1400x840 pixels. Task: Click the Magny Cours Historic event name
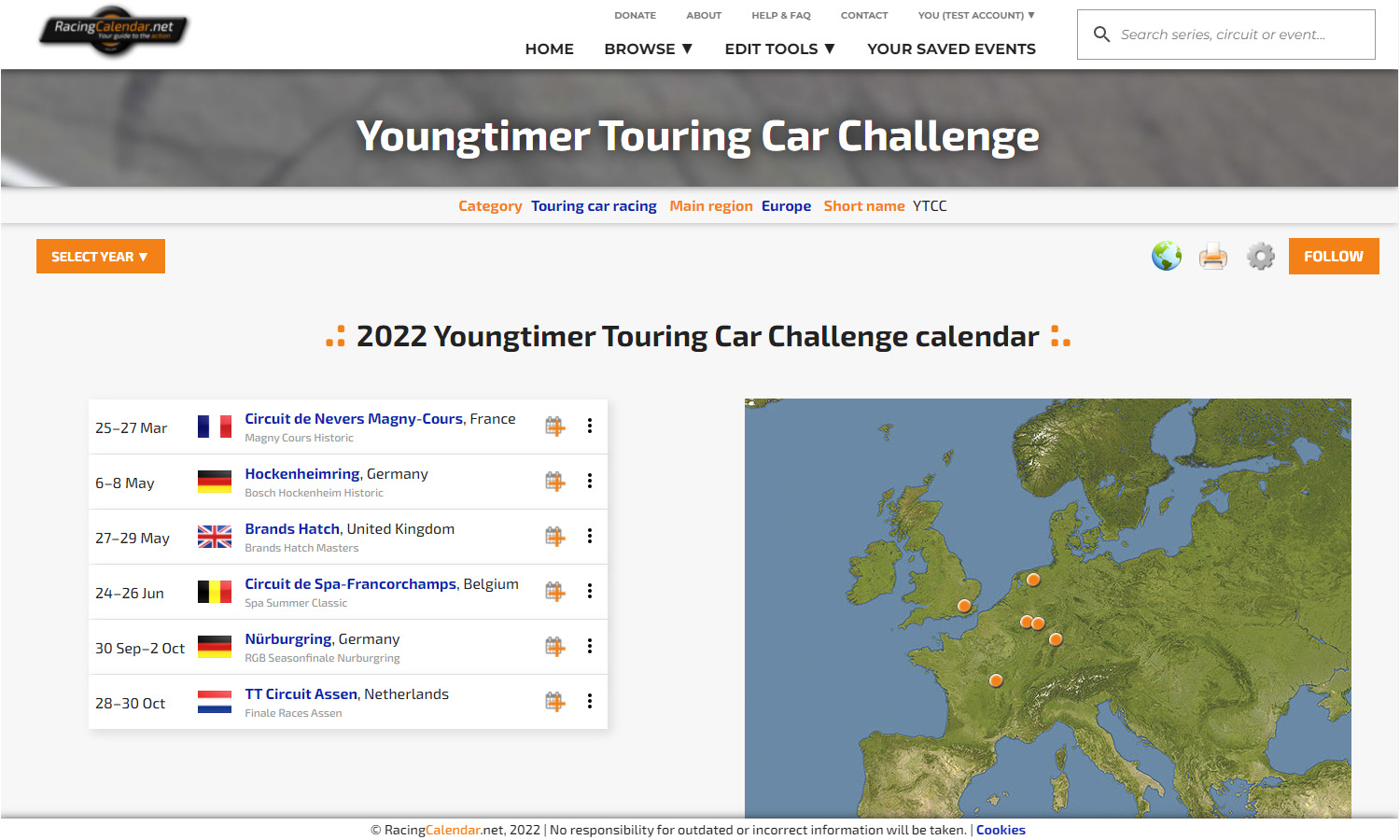point(299,438)
